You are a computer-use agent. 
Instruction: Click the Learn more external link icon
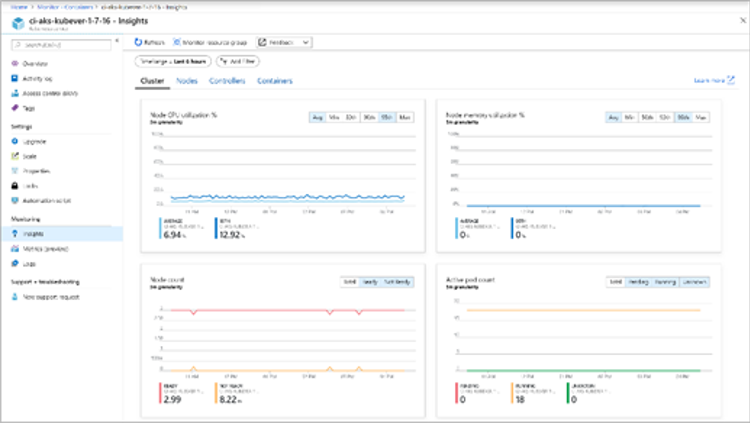[x=731, y=80]
